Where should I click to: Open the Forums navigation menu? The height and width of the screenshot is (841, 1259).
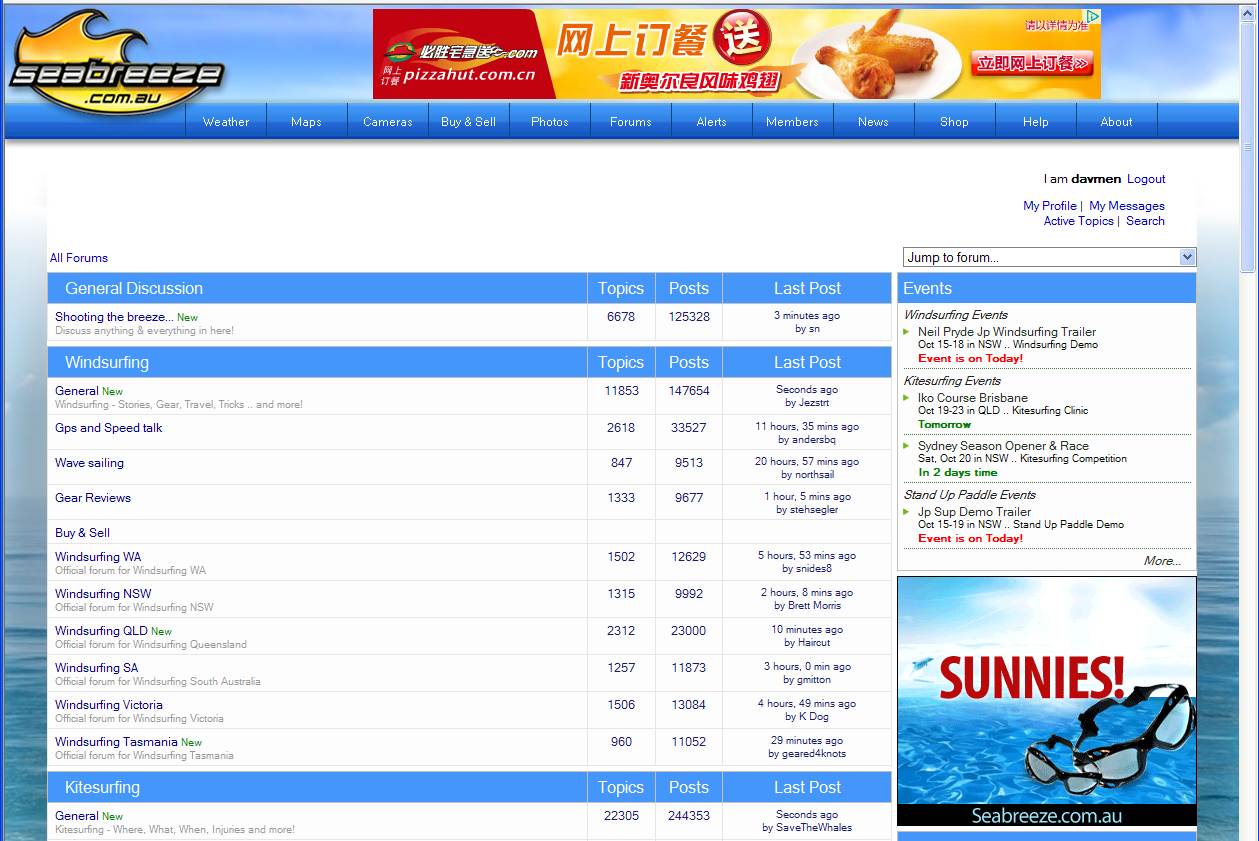click(631, 121)
